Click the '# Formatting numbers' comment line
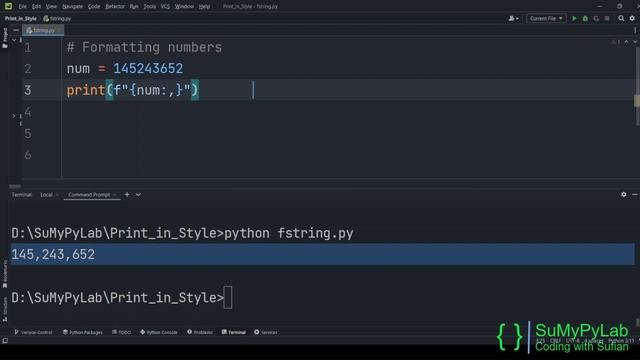 [x=144, y=47]
